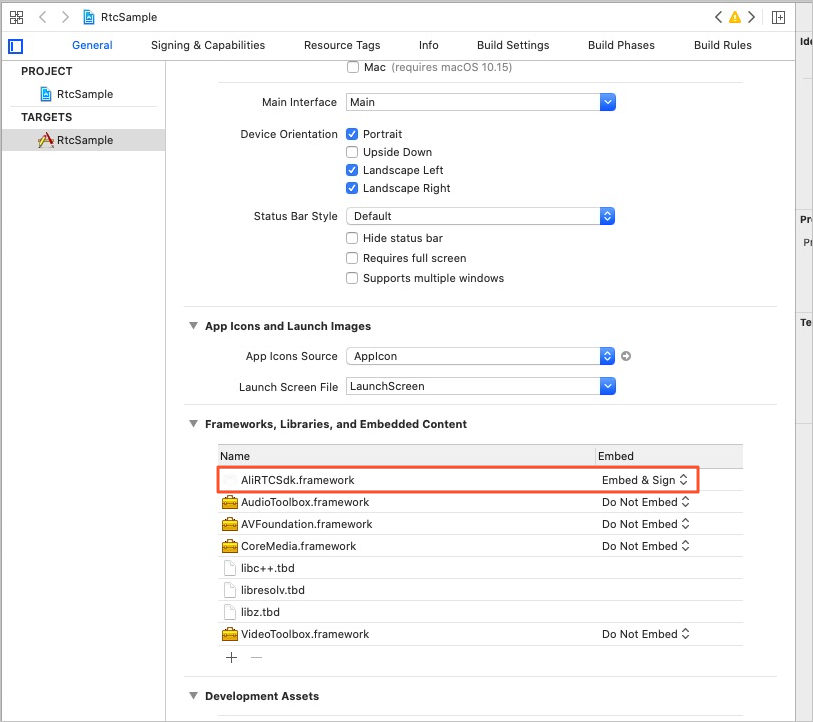Go forward with the right navigation arrow
813x722 pixels.
click(65, 17)
